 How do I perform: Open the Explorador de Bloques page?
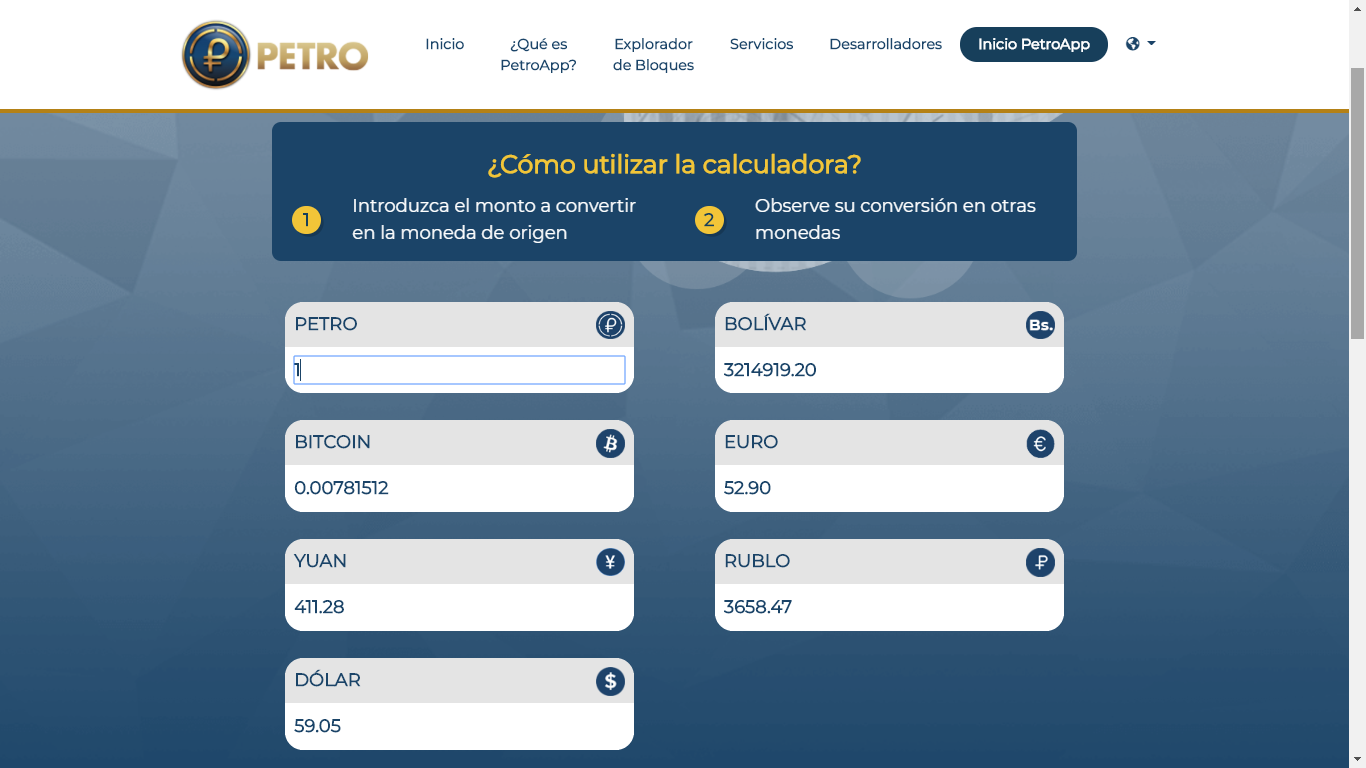click(x=652, y=54)
